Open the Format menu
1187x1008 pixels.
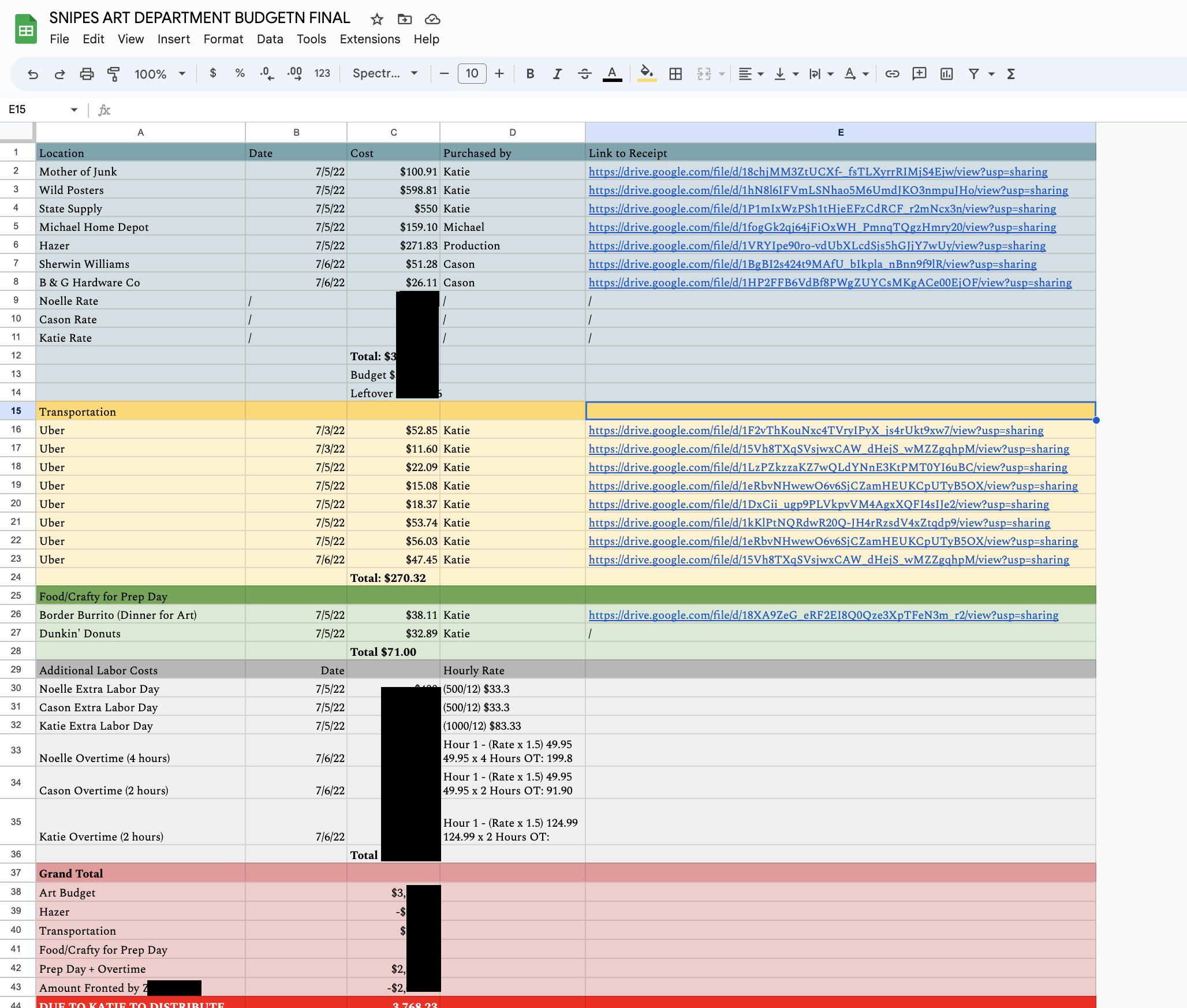tap(223, 39)
